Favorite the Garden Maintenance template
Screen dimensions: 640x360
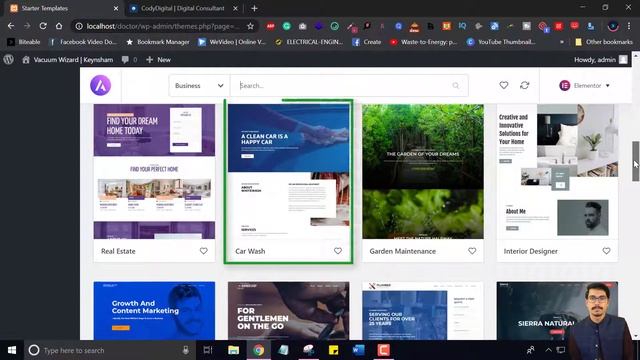pyautogui.click(x=472, y=251)
